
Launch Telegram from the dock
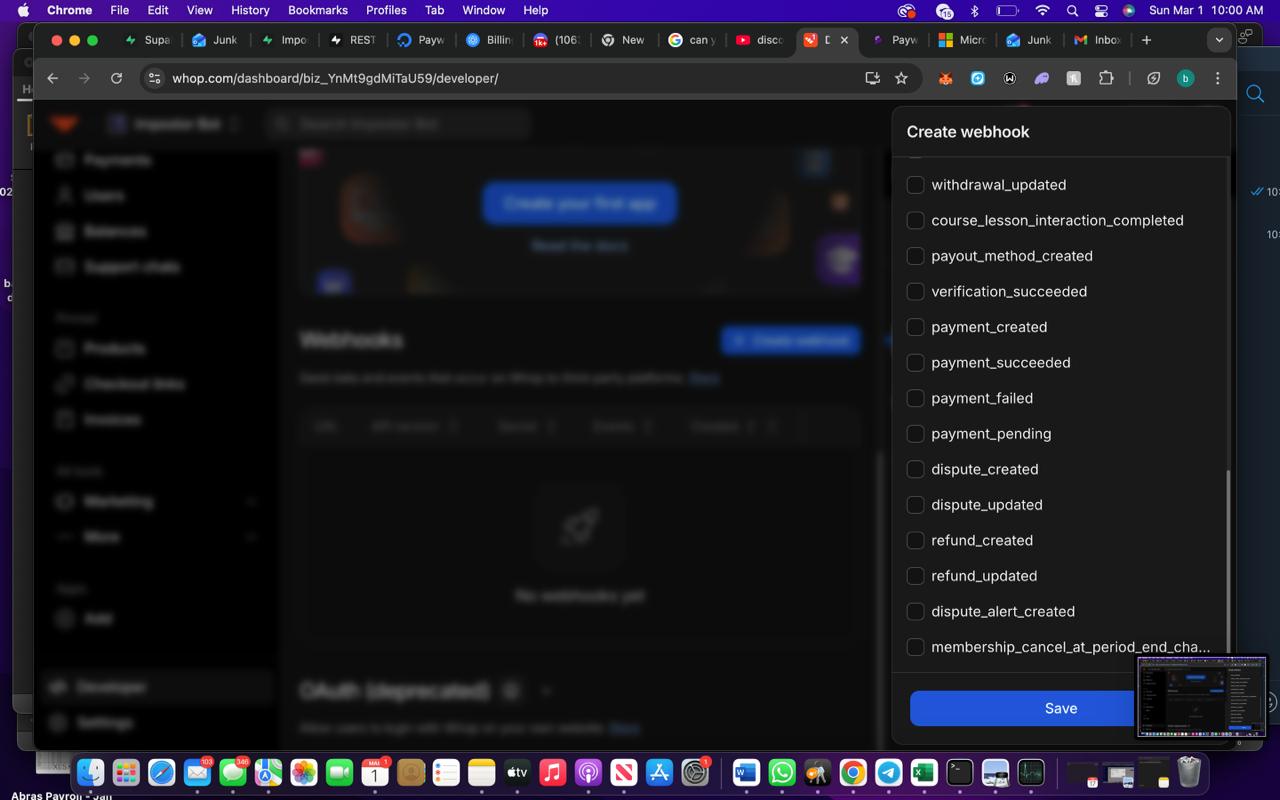[888, 772]
